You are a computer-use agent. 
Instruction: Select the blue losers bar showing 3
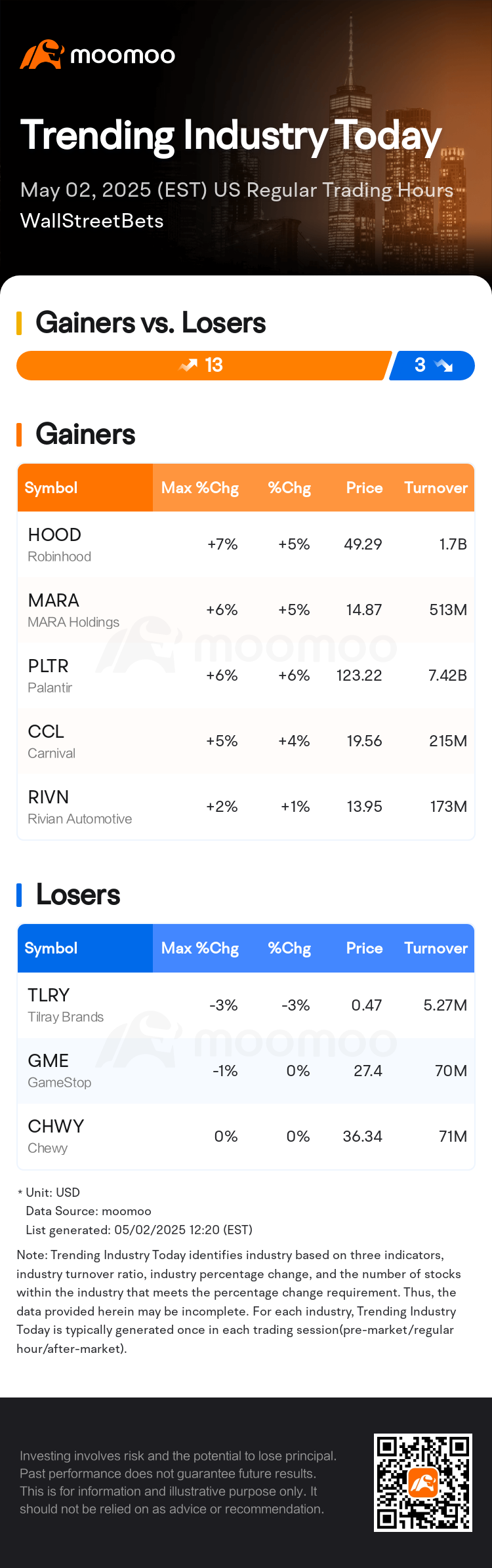point(432,365)
